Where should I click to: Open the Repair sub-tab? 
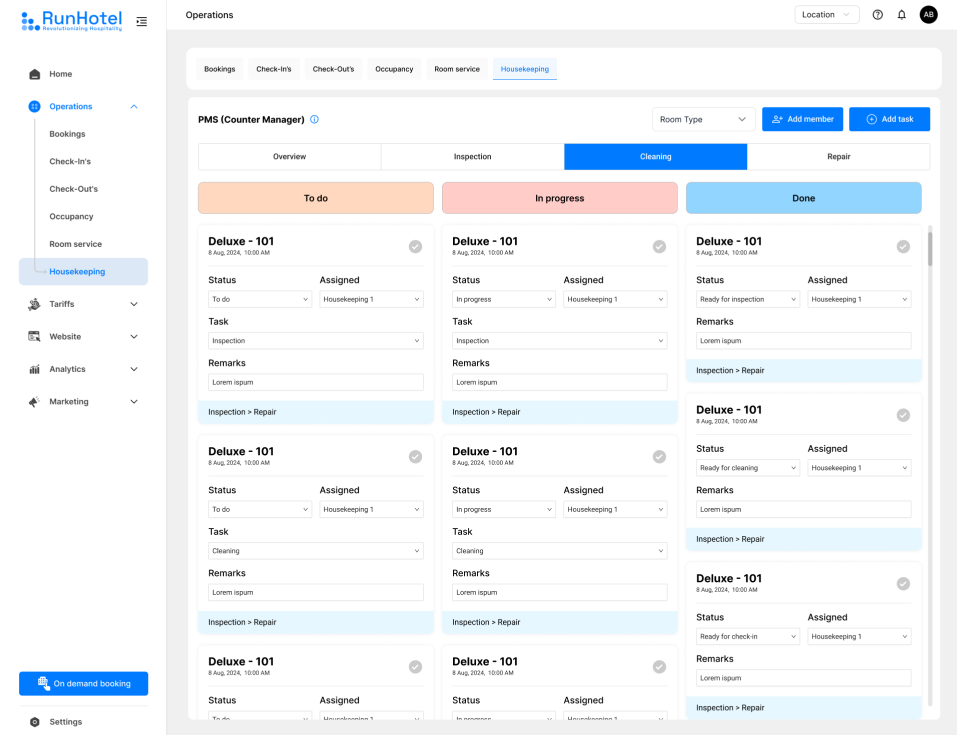pyautogui.click(x=839, y=157)
